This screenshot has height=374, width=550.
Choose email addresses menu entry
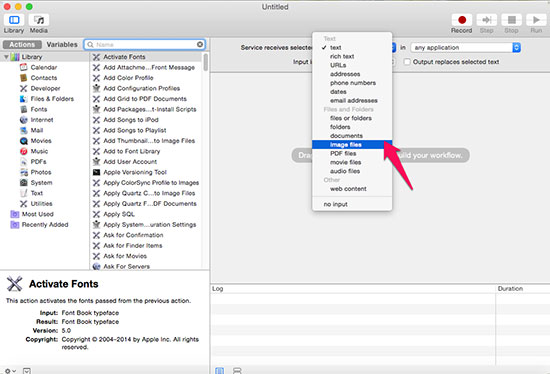point(352,100)
